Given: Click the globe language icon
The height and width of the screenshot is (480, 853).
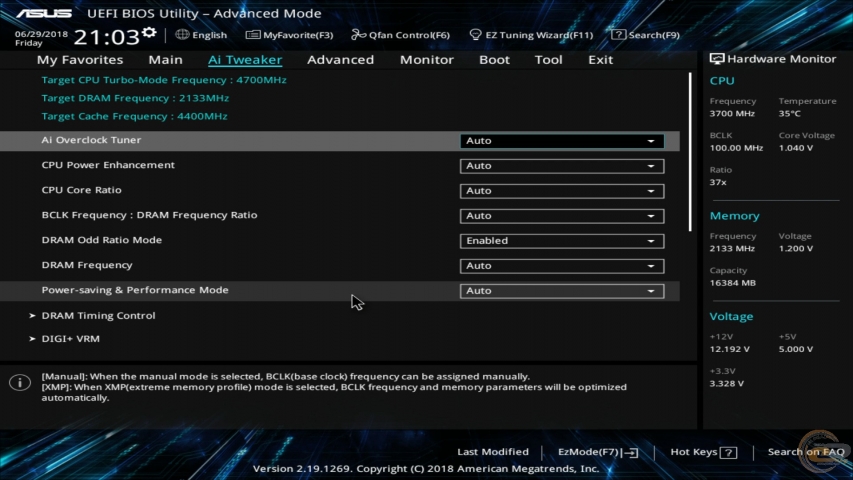Looking at the screenshot, I should [x=182, y=34].
